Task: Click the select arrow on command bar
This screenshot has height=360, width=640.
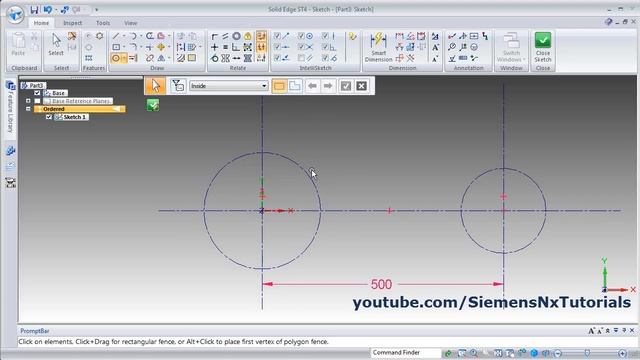Action: coord(156,86)
